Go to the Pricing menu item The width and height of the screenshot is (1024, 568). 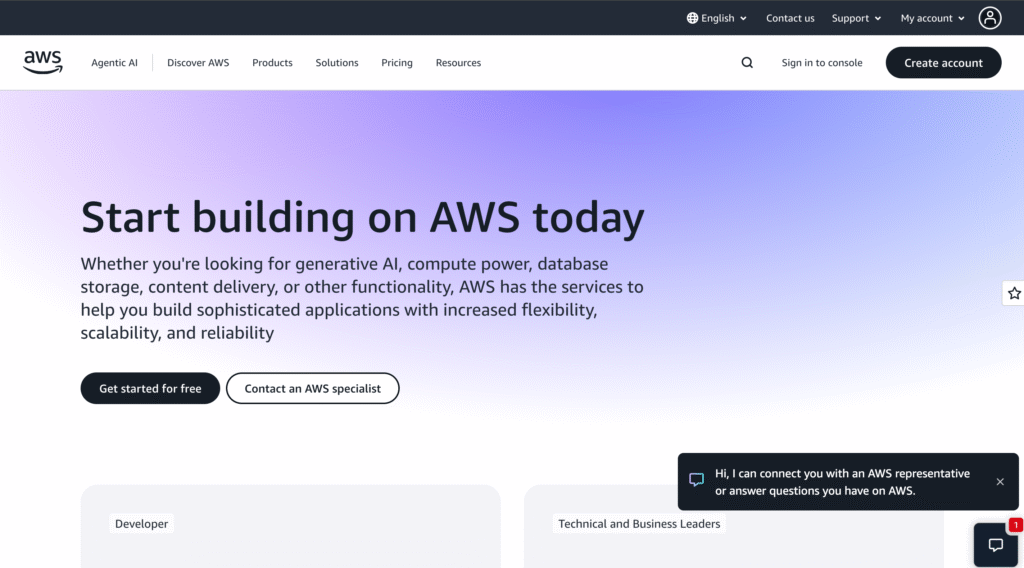click(397, 63)
